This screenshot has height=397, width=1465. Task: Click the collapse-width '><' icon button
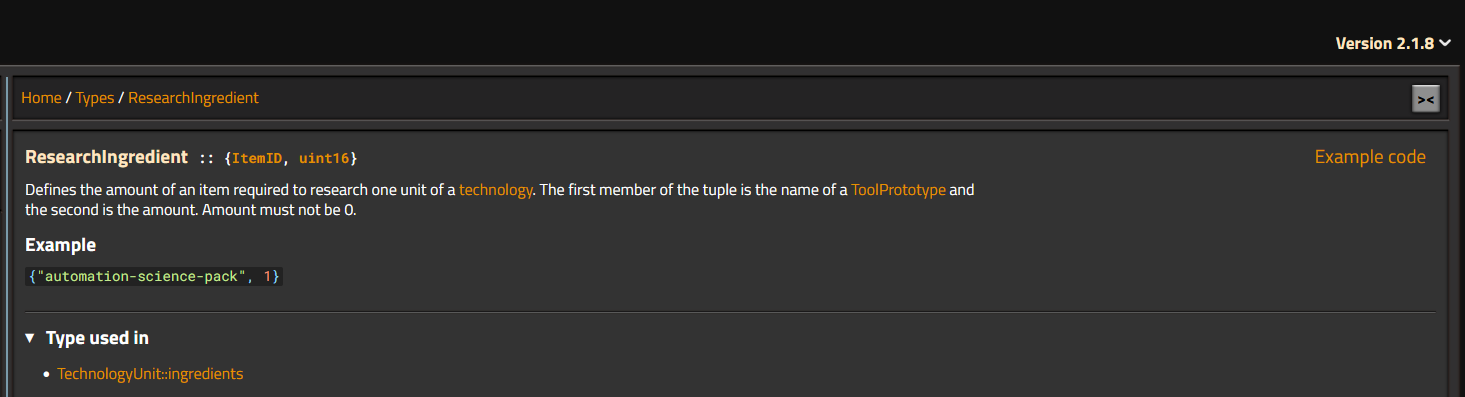tap(1425, 98)
